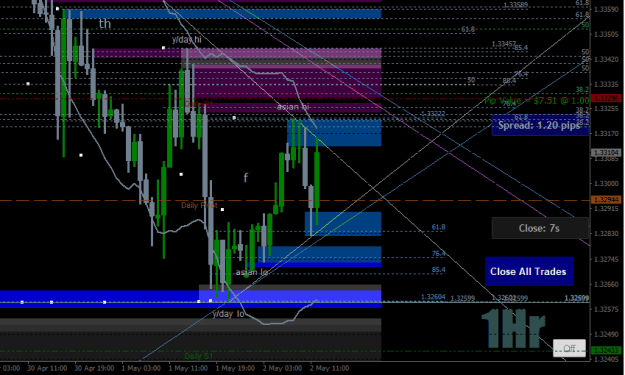This screenshot has height=375, width=625.
Task: Click the 1.33222 level value label
Action: (433, 114)
